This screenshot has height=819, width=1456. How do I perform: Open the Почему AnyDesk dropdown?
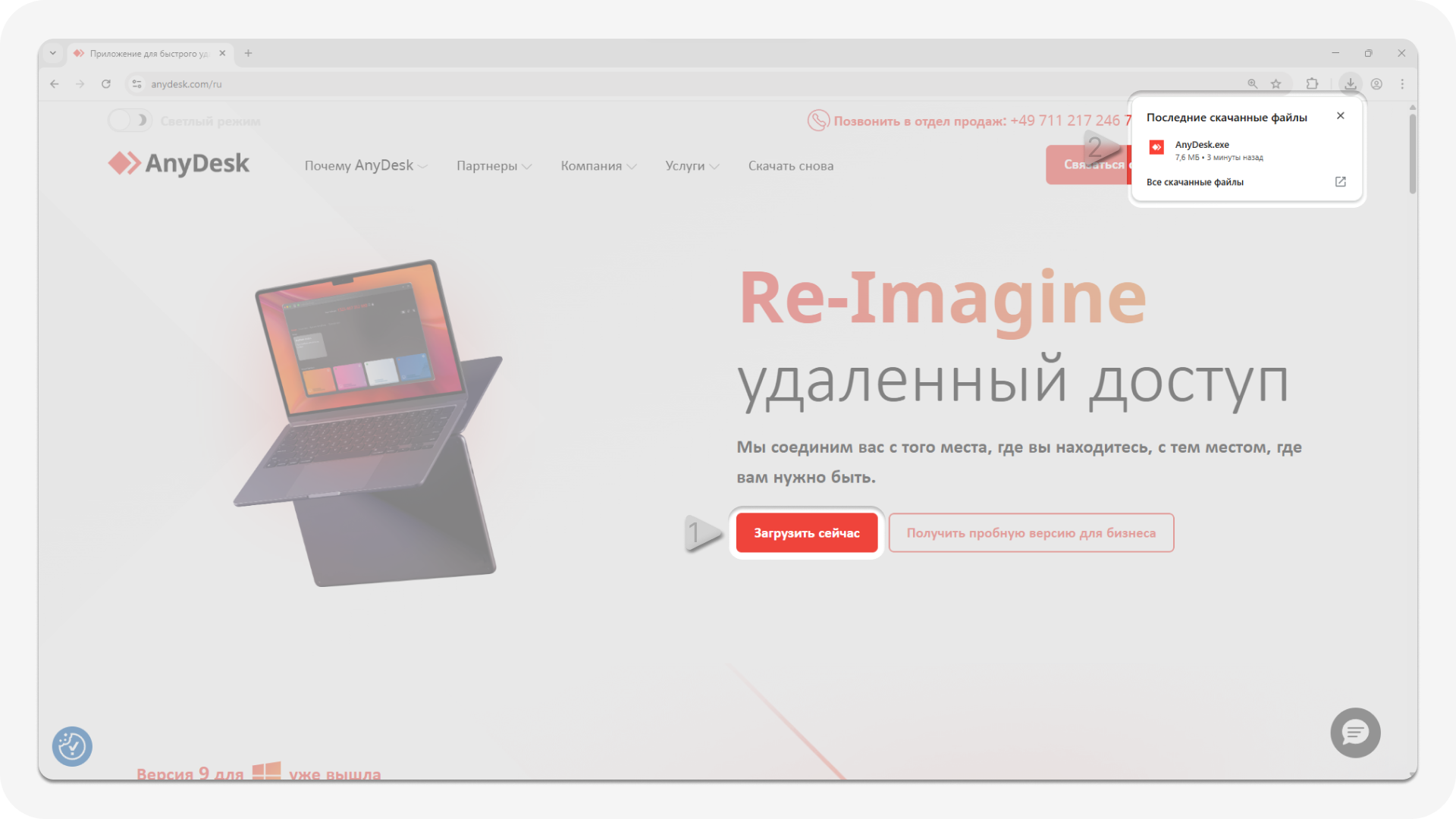click(x=366, y=165)
